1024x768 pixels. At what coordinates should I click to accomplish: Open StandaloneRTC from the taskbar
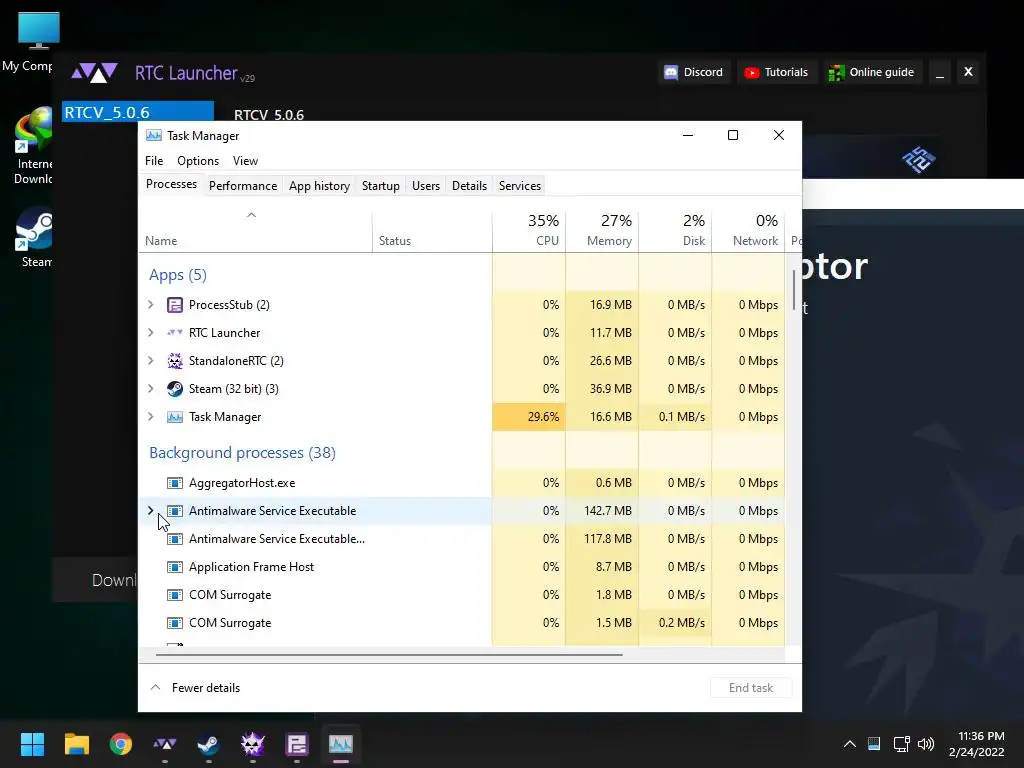[x=253, y=744]
